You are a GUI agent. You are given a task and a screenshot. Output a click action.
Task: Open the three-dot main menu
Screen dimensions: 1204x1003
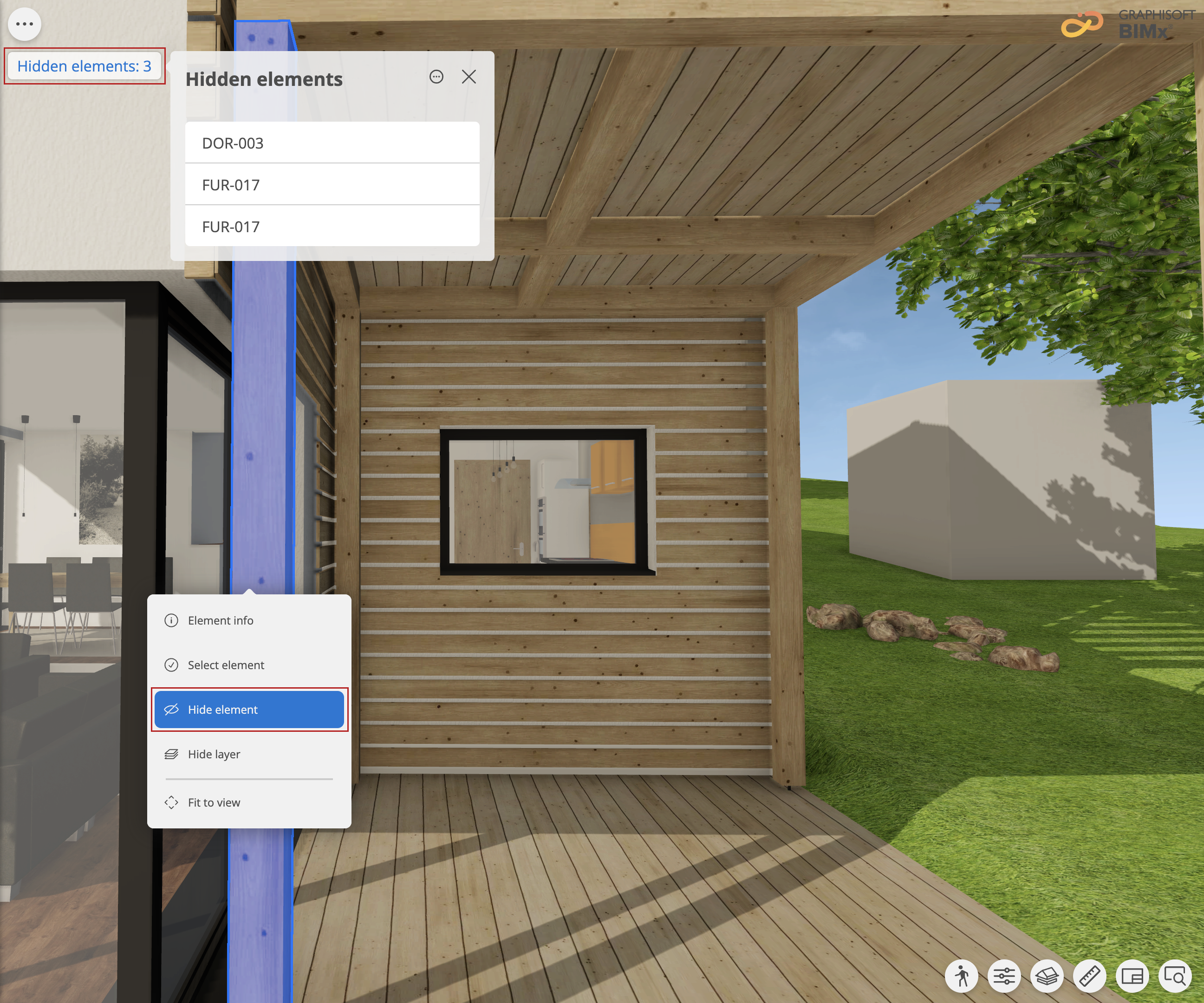coord(25,24)
